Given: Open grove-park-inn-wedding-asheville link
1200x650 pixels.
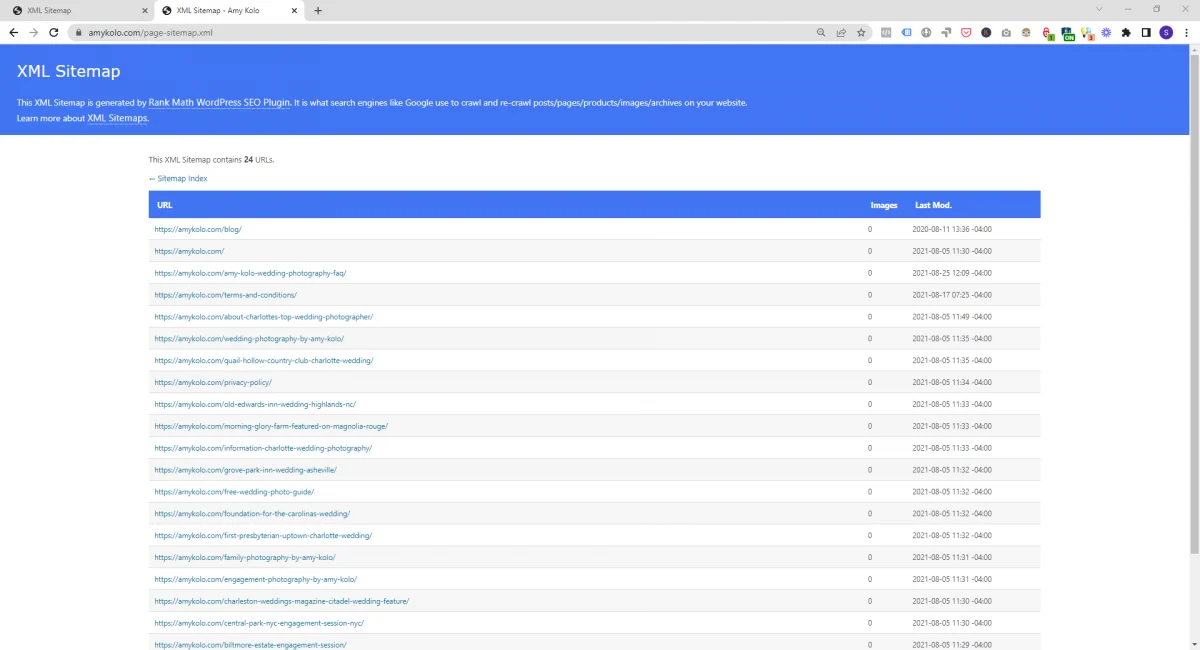Looking at the screenshot, I should 245,470.
